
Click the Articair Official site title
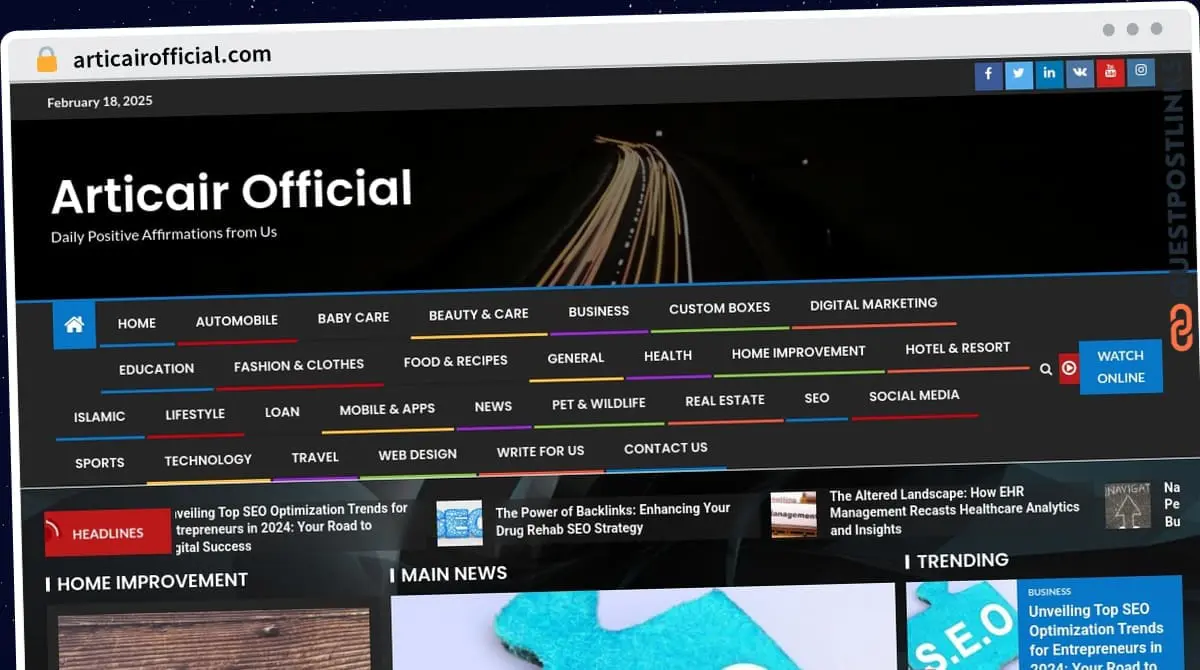pos(232,193)
